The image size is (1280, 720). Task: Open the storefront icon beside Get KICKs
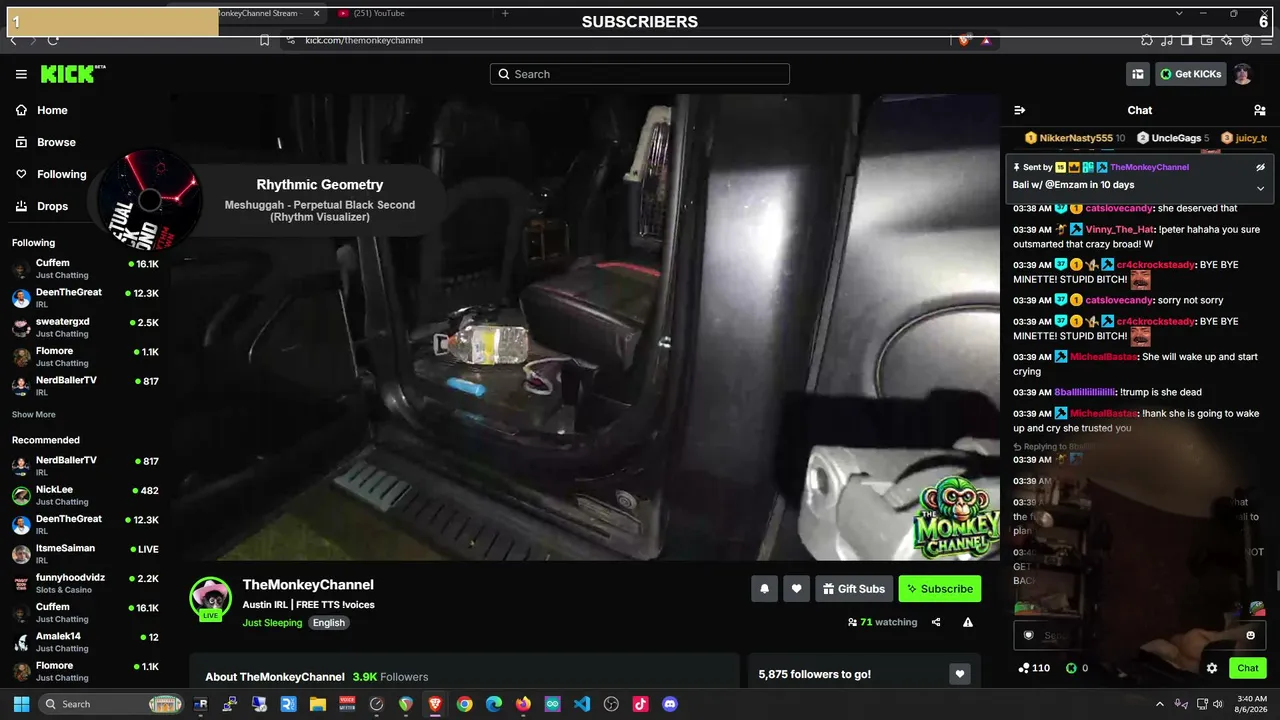1138,74
